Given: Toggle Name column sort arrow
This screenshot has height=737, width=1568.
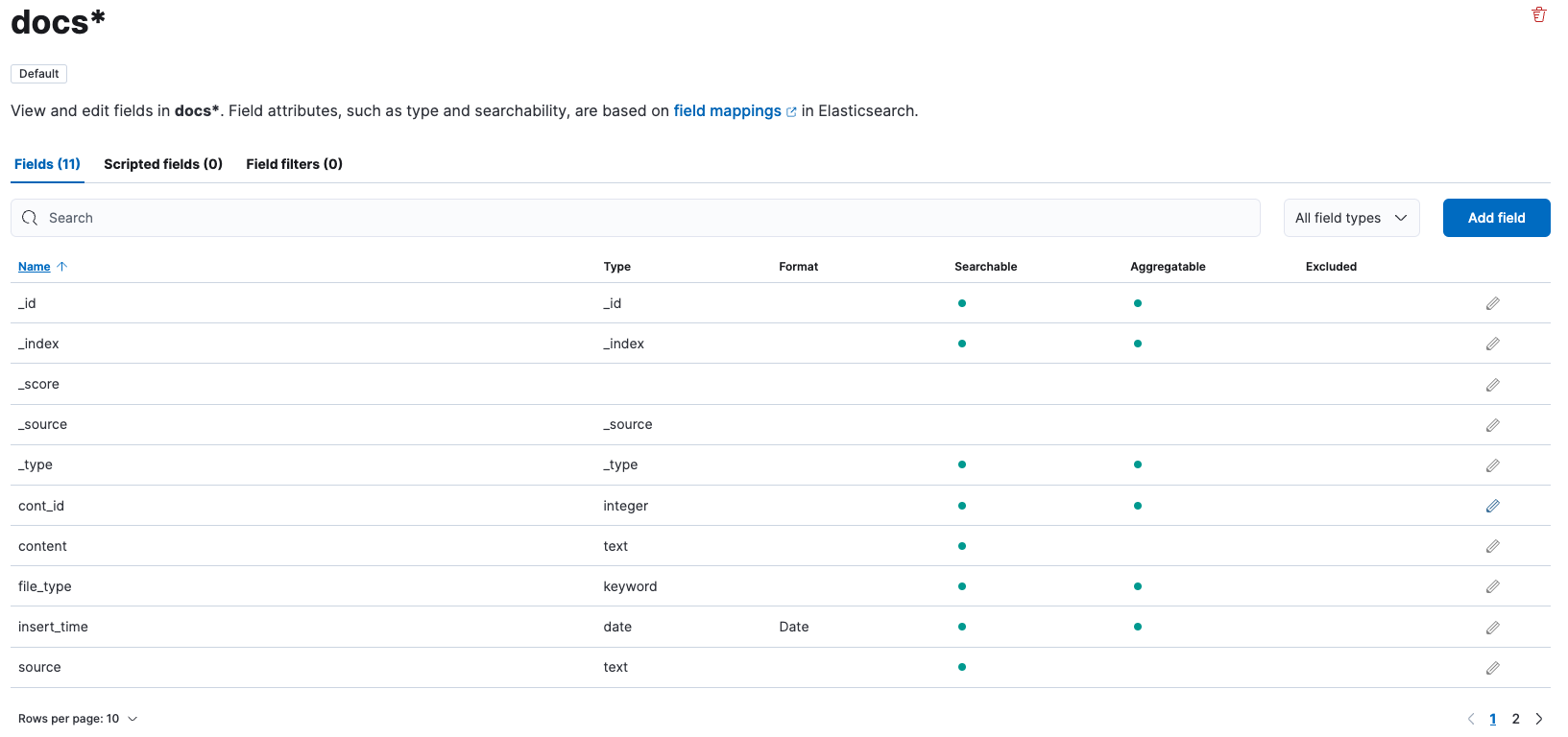Looking at the screenshot, I should click(62, 267).
